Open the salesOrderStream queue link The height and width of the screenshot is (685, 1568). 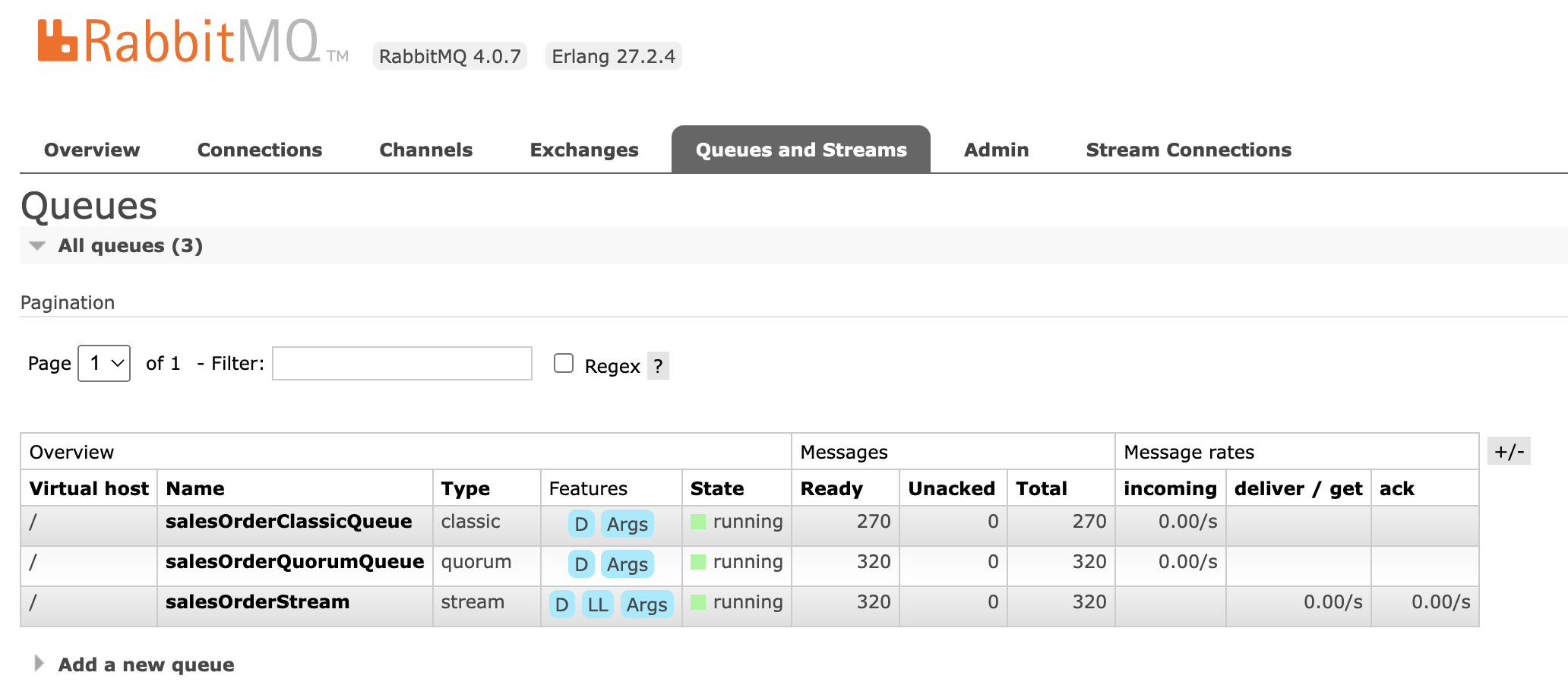coord(258,601)
